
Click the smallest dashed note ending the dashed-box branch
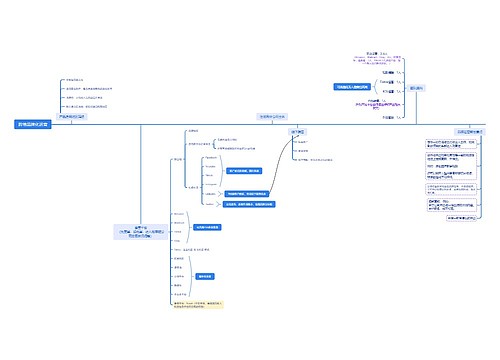[x=462, y=218]
